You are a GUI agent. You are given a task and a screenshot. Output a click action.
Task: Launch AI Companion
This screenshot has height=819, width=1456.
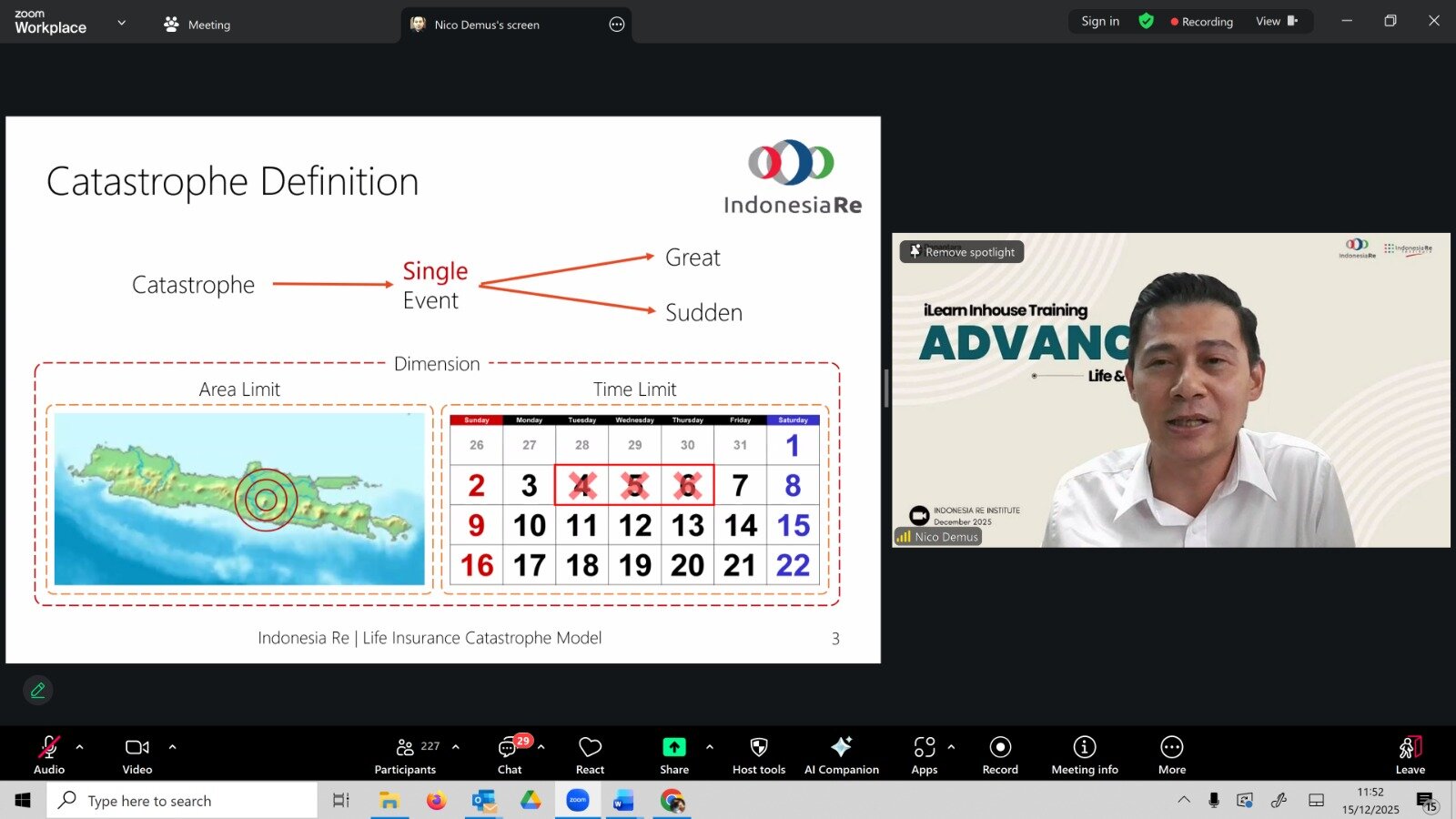point(841,754)
